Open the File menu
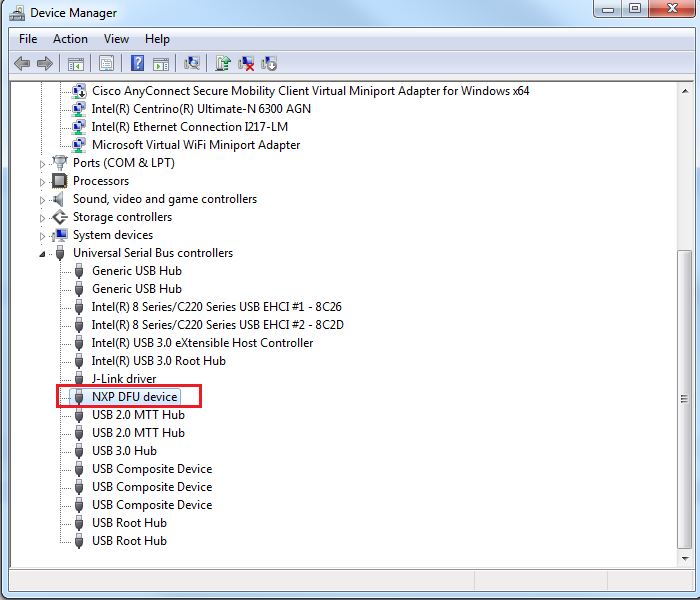 click(x=28, y=39)
